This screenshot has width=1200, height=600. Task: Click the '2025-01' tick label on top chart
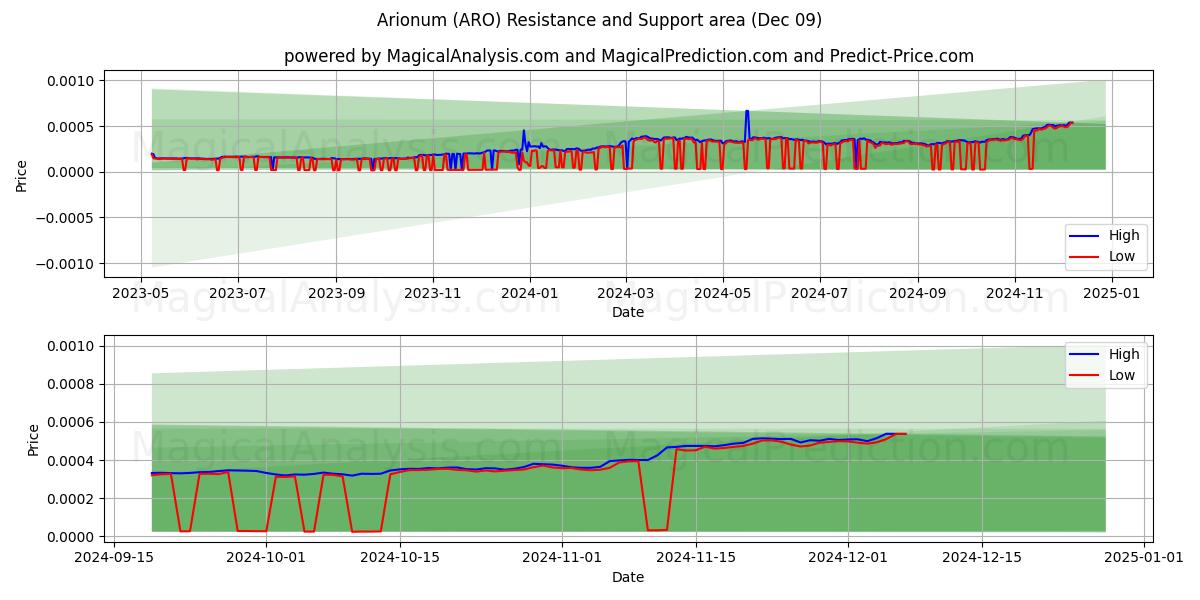1112,294
